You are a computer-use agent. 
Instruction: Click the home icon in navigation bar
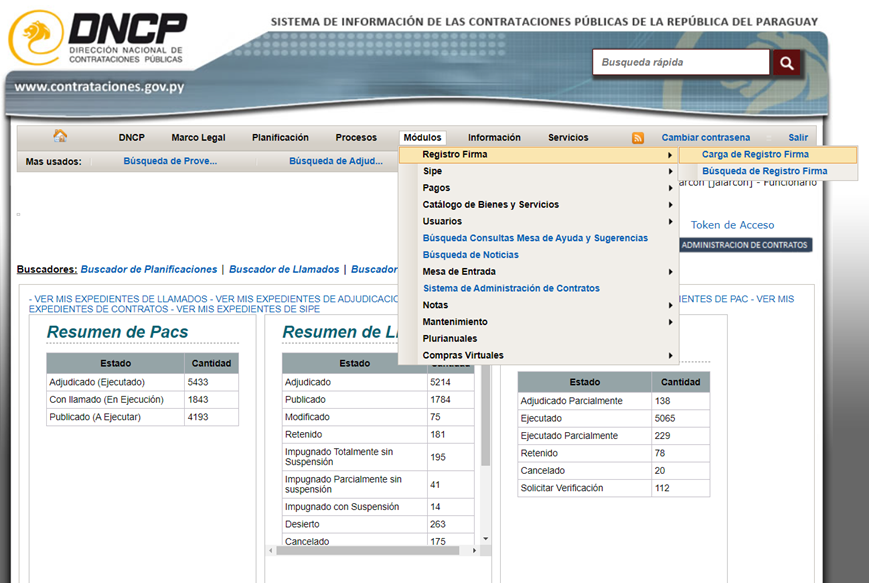60,136
